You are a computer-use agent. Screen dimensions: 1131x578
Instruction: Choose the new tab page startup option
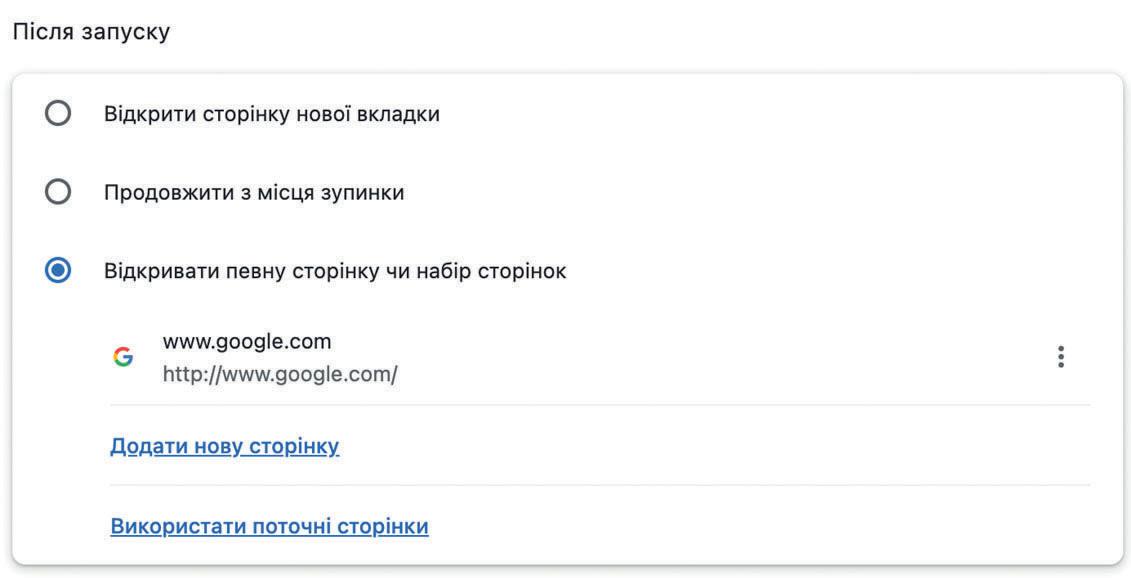[x=58, y=114]
